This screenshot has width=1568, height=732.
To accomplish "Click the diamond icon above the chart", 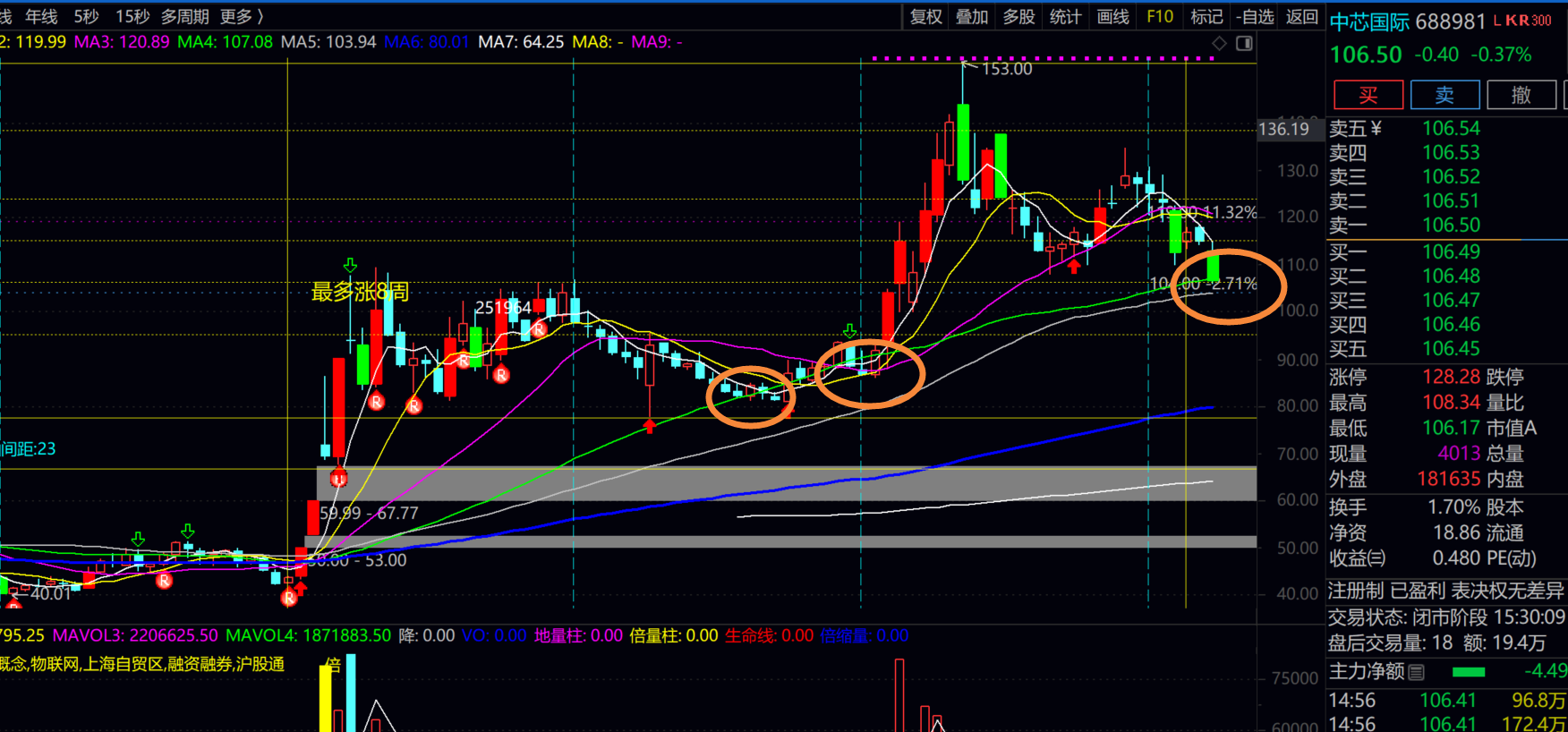I will click(x=1219, y=43).
